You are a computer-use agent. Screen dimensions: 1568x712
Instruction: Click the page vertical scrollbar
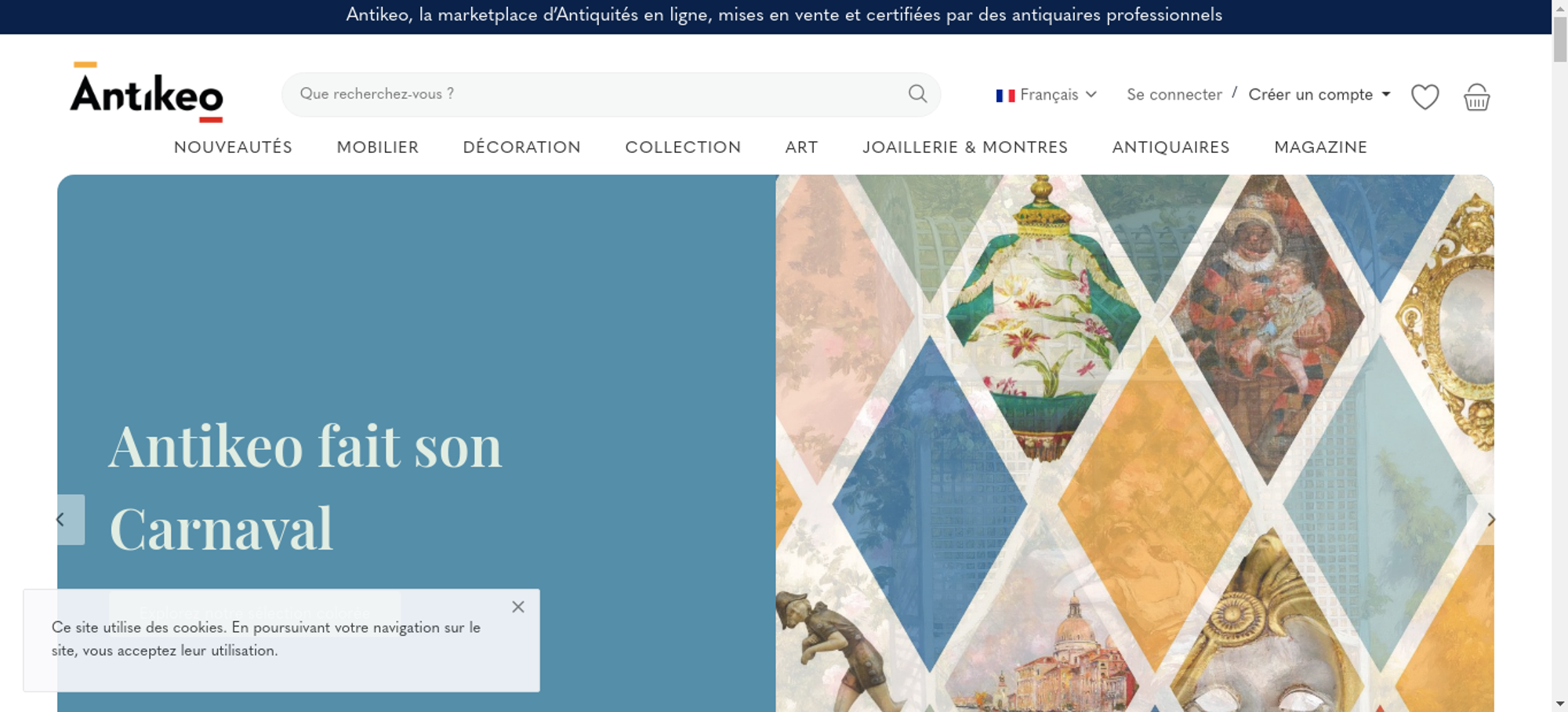coord(1559,356)
